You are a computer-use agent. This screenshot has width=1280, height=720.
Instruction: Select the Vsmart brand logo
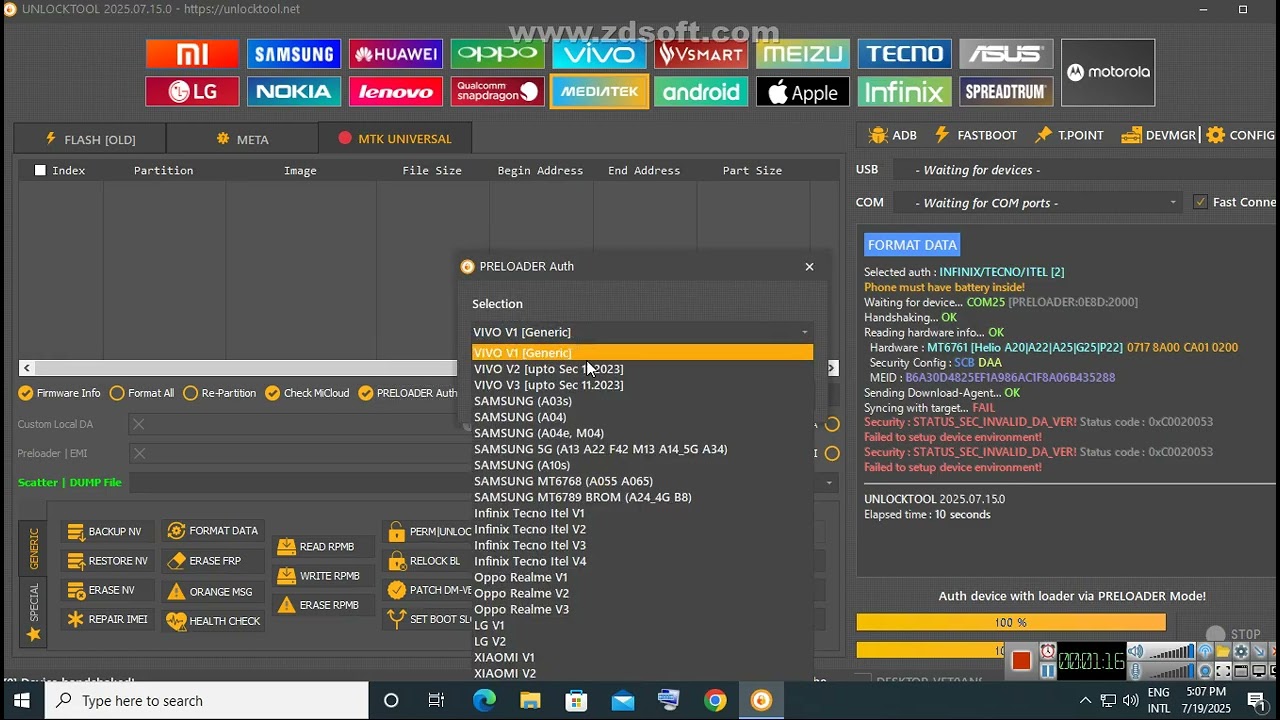point(701,54)
